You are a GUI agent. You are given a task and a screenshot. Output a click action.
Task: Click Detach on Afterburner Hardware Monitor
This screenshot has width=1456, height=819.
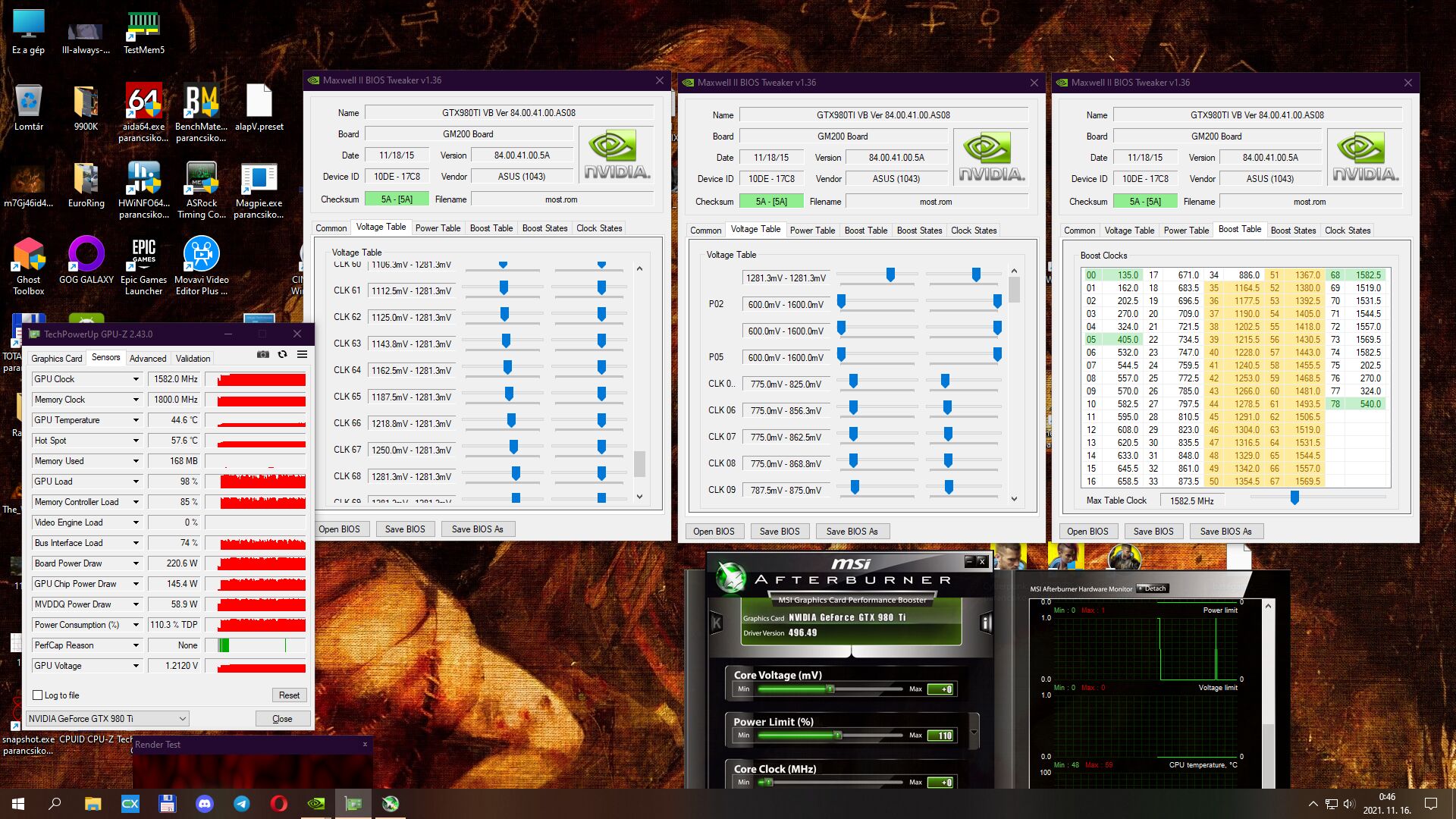point(1153,588)
